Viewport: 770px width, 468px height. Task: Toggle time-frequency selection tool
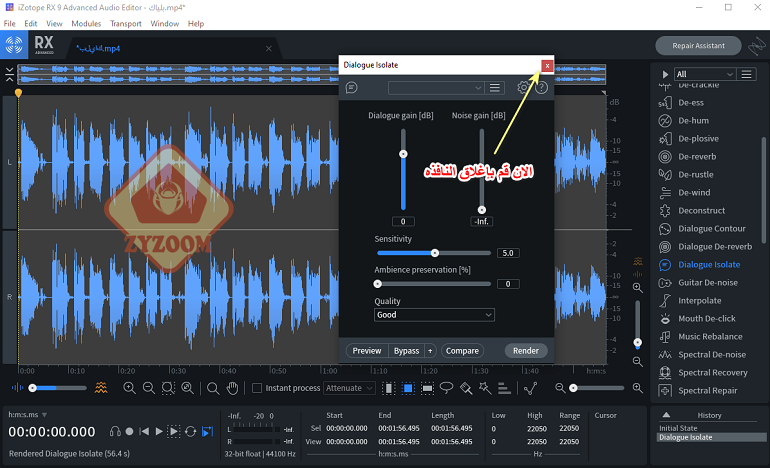408,388
